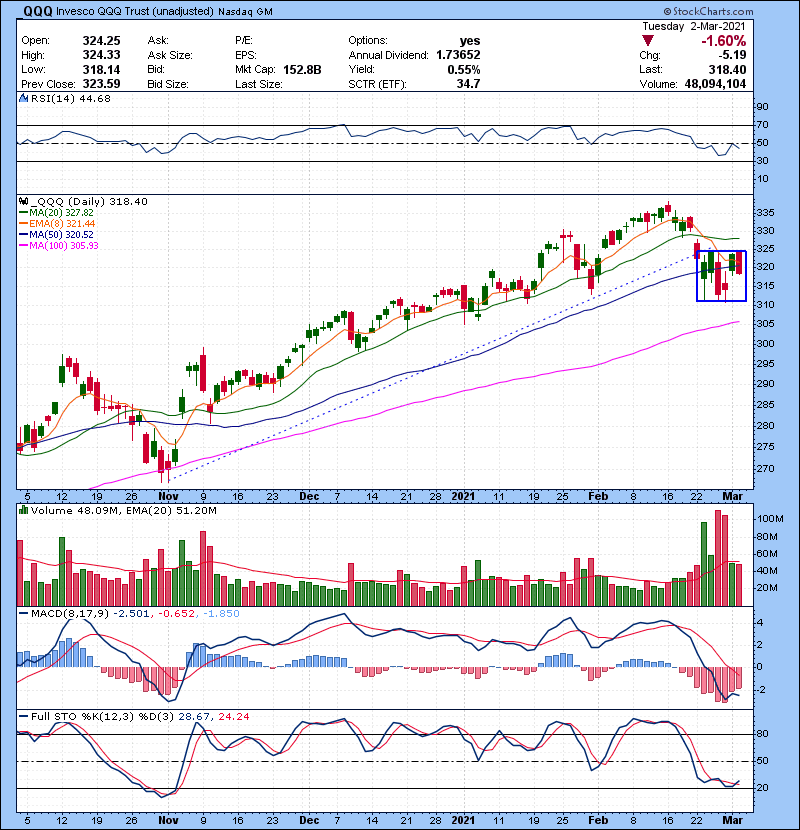
Task: Click the -2 MACD axis label
Action: click(x=760, y=690)
